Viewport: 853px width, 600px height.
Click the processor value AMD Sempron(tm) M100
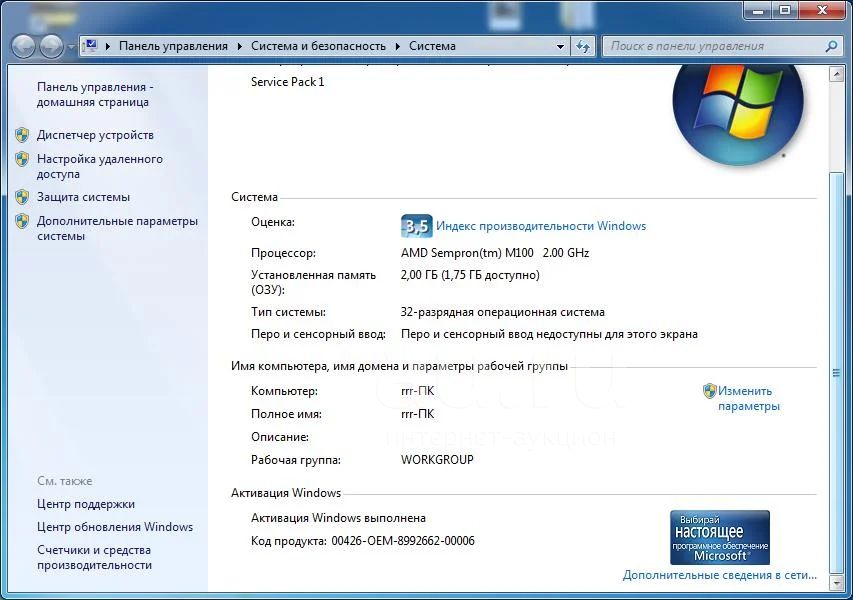tap(467, 253)
